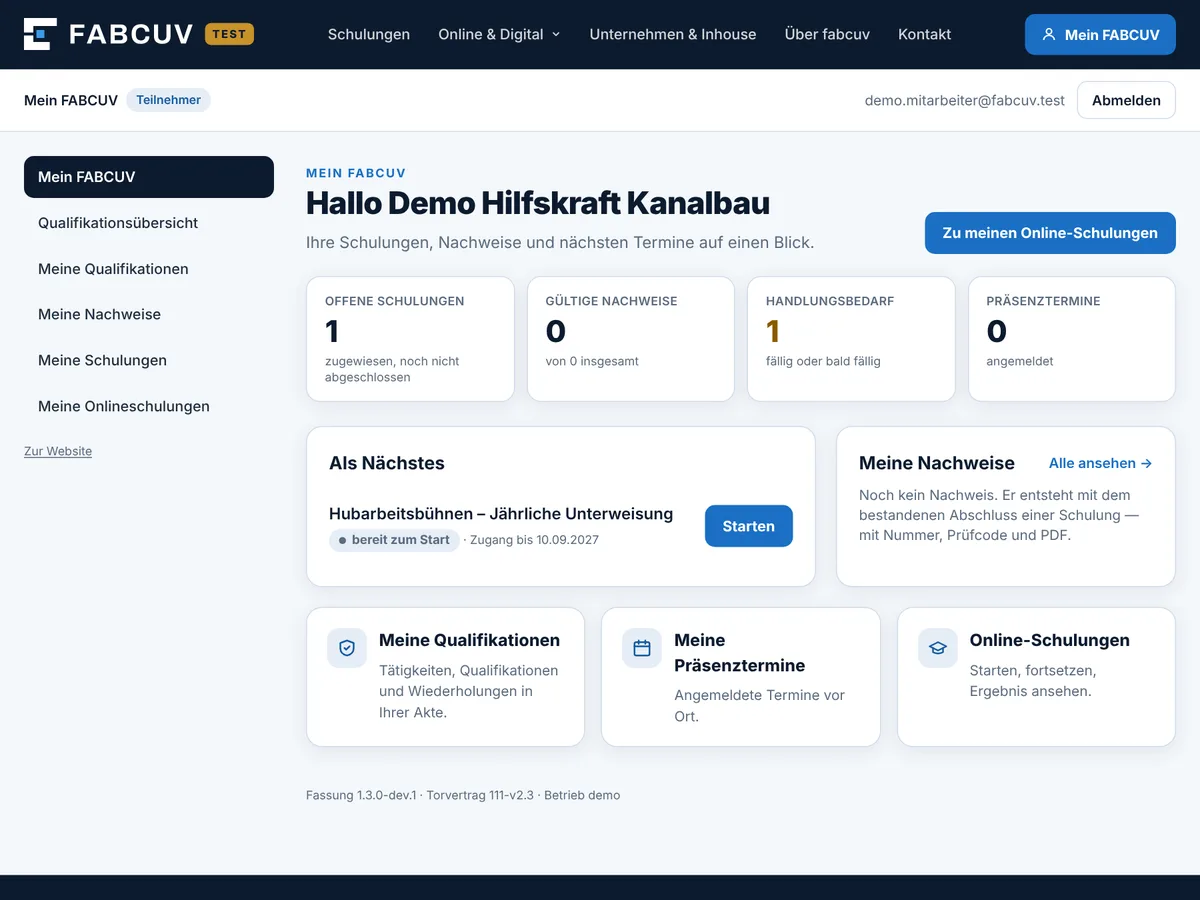Open Kontakt in the top navigation

click(925, 34)
